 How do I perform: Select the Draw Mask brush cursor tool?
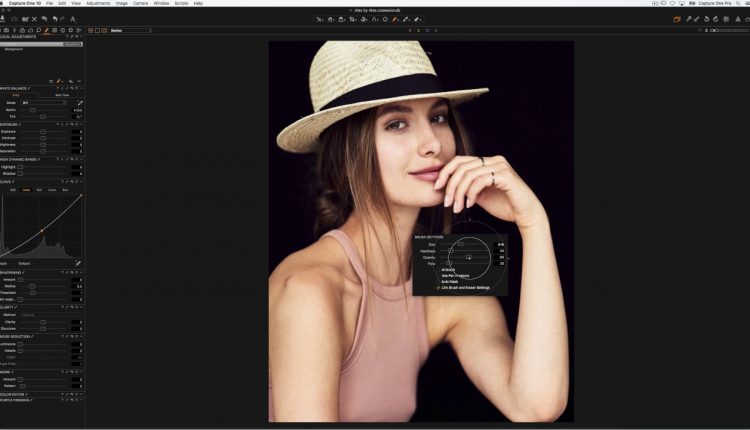click(x=395, y=18)
